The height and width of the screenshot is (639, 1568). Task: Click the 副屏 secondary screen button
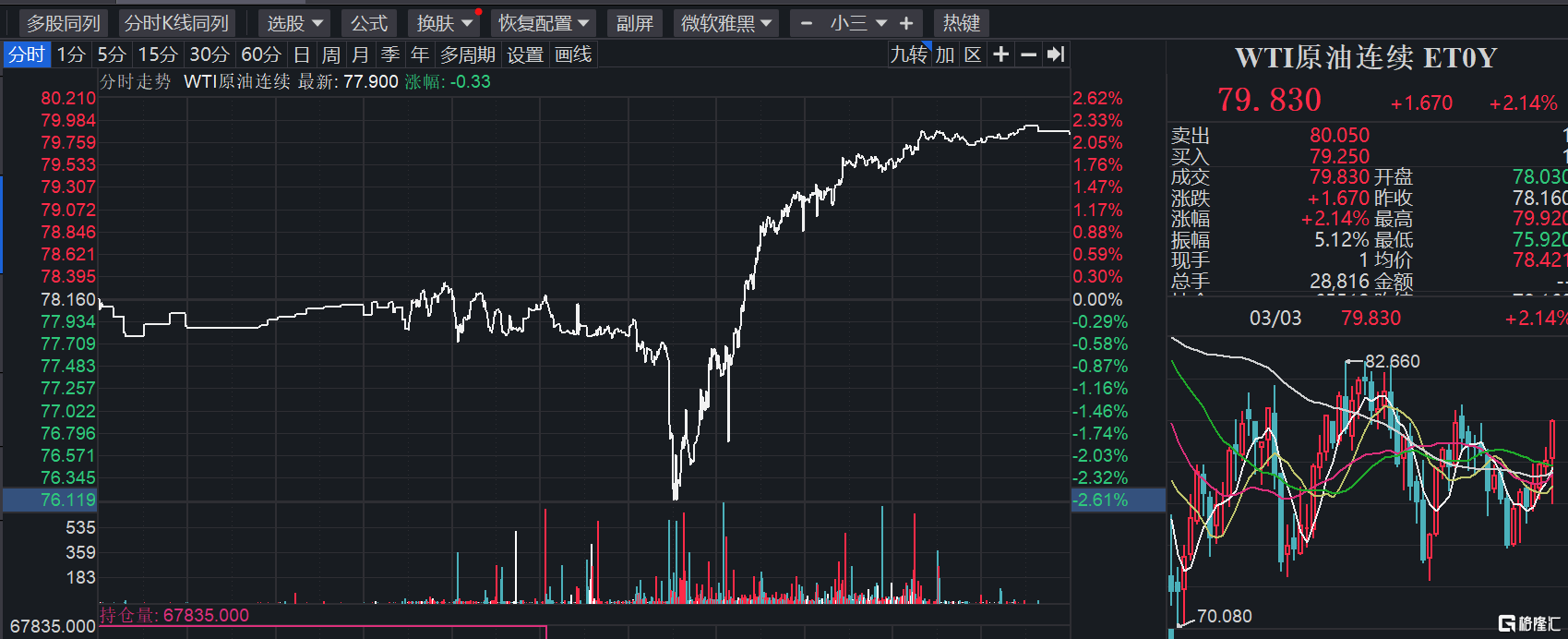[x=635, y=23]
